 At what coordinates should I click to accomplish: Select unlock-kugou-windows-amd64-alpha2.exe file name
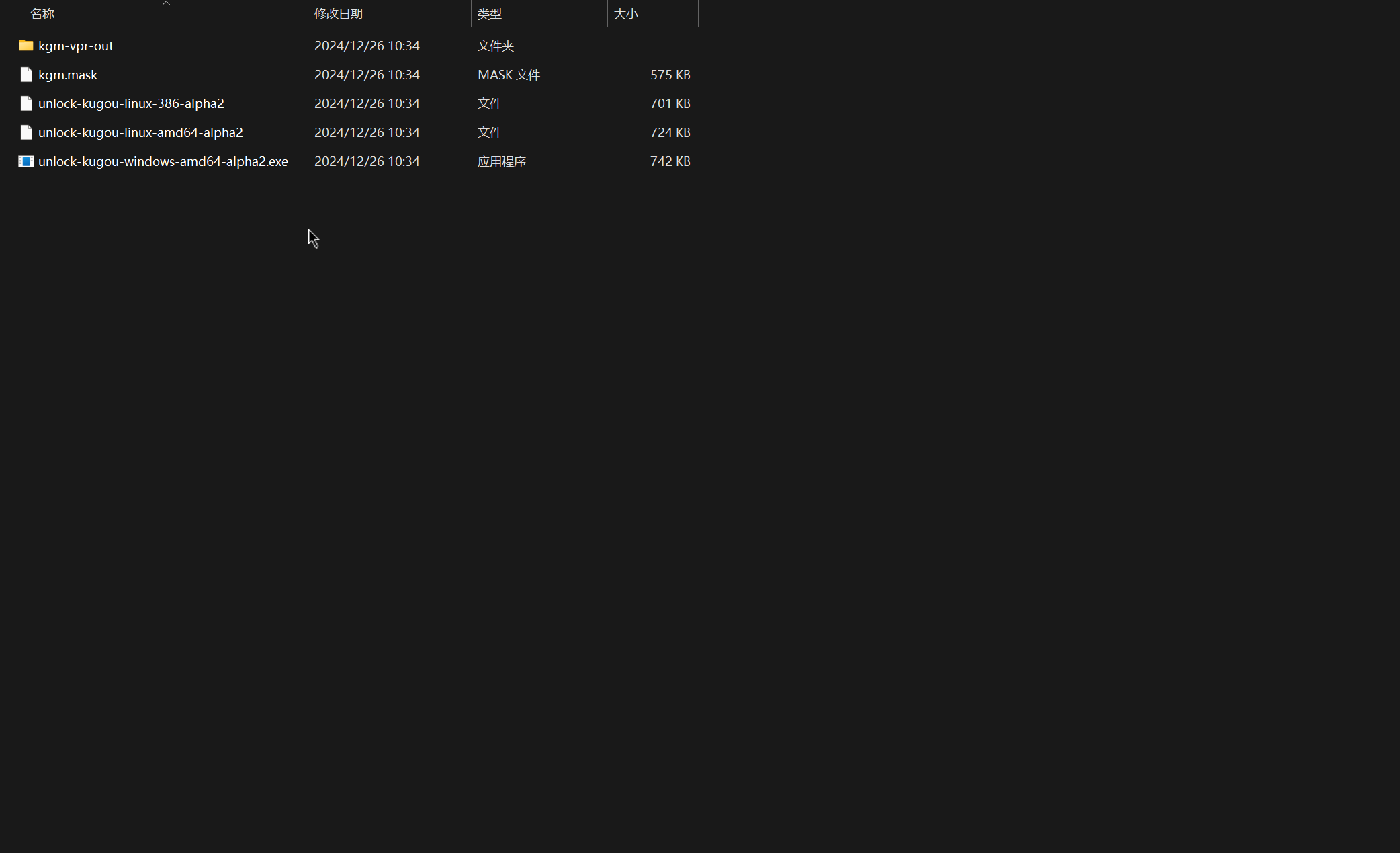[163, 161]
